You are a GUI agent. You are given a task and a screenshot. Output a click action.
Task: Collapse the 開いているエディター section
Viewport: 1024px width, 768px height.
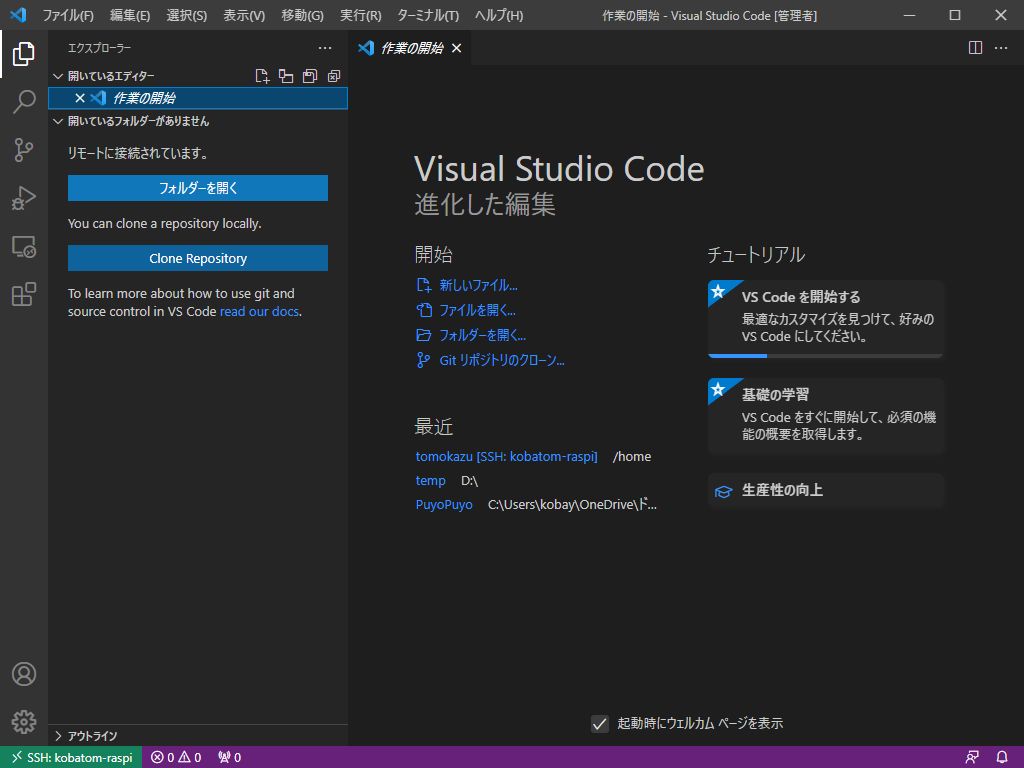(x=58, y=75)
